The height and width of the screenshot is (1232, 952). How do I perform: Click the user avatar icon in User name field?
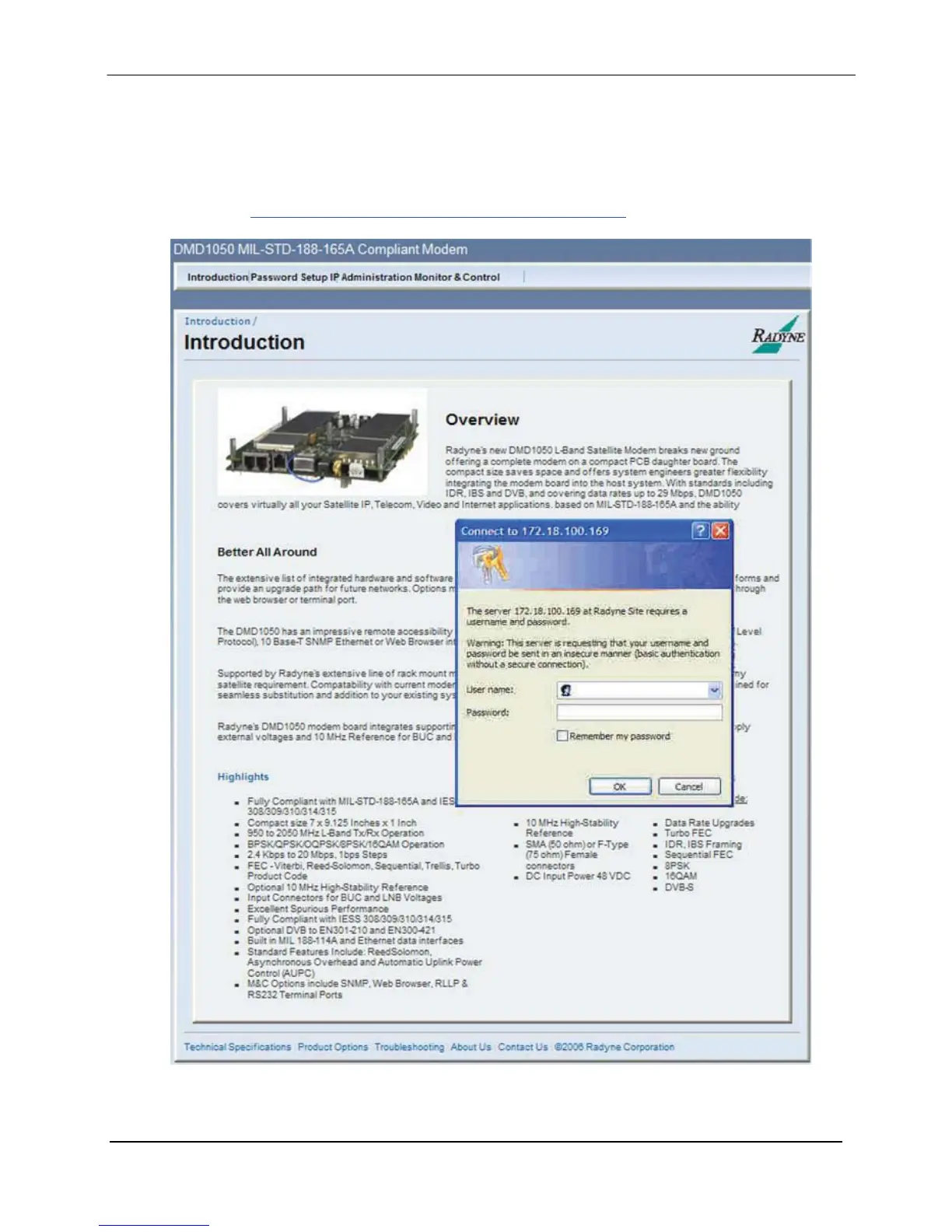(565, 690)
